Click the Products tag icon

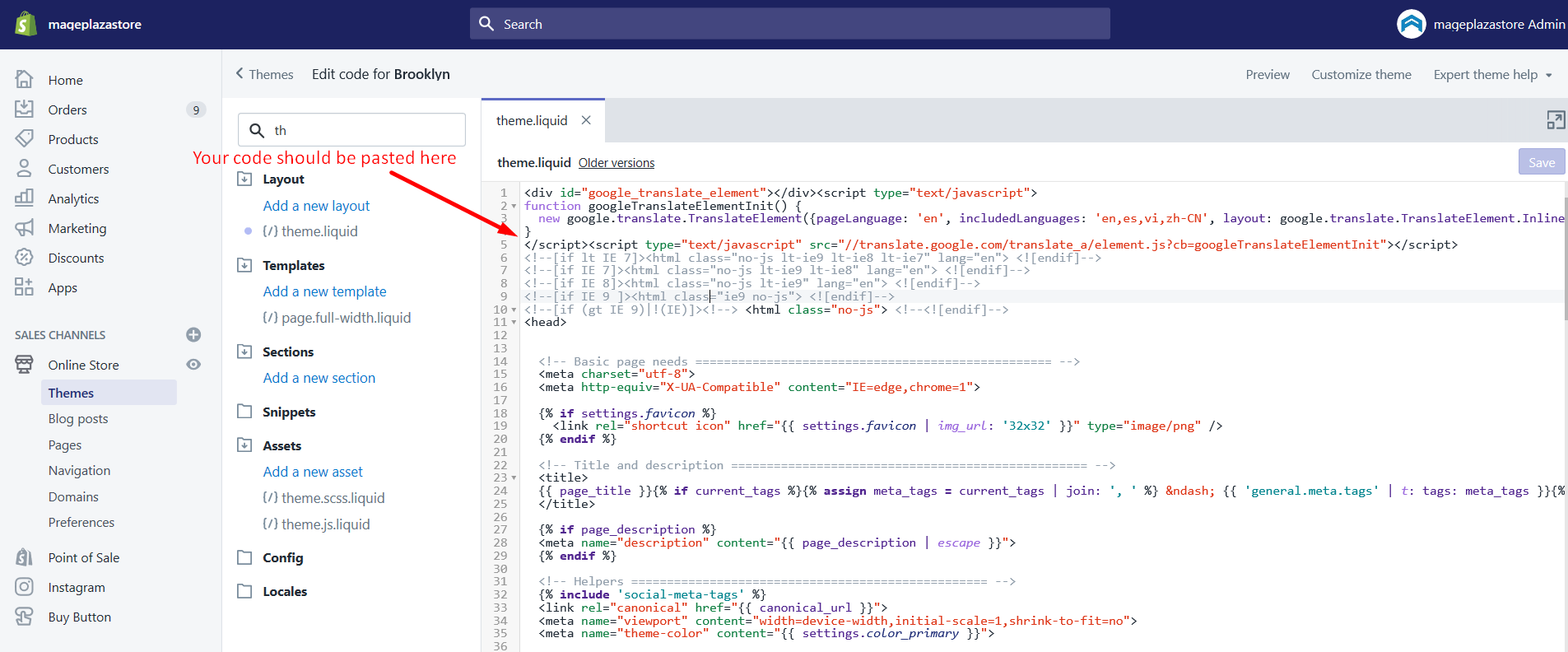click(x=25, y=139)
